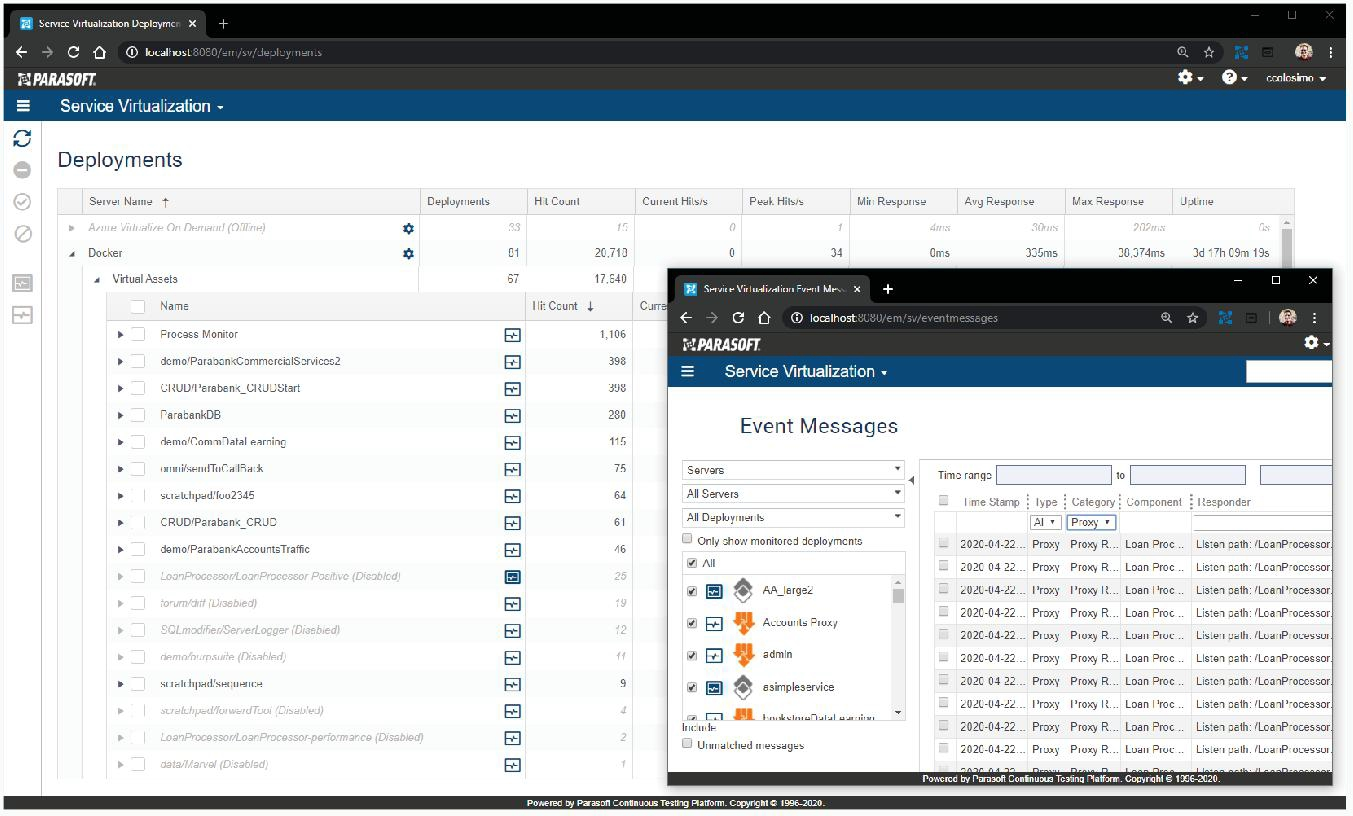Click the check circle sidebar icon

22,202
